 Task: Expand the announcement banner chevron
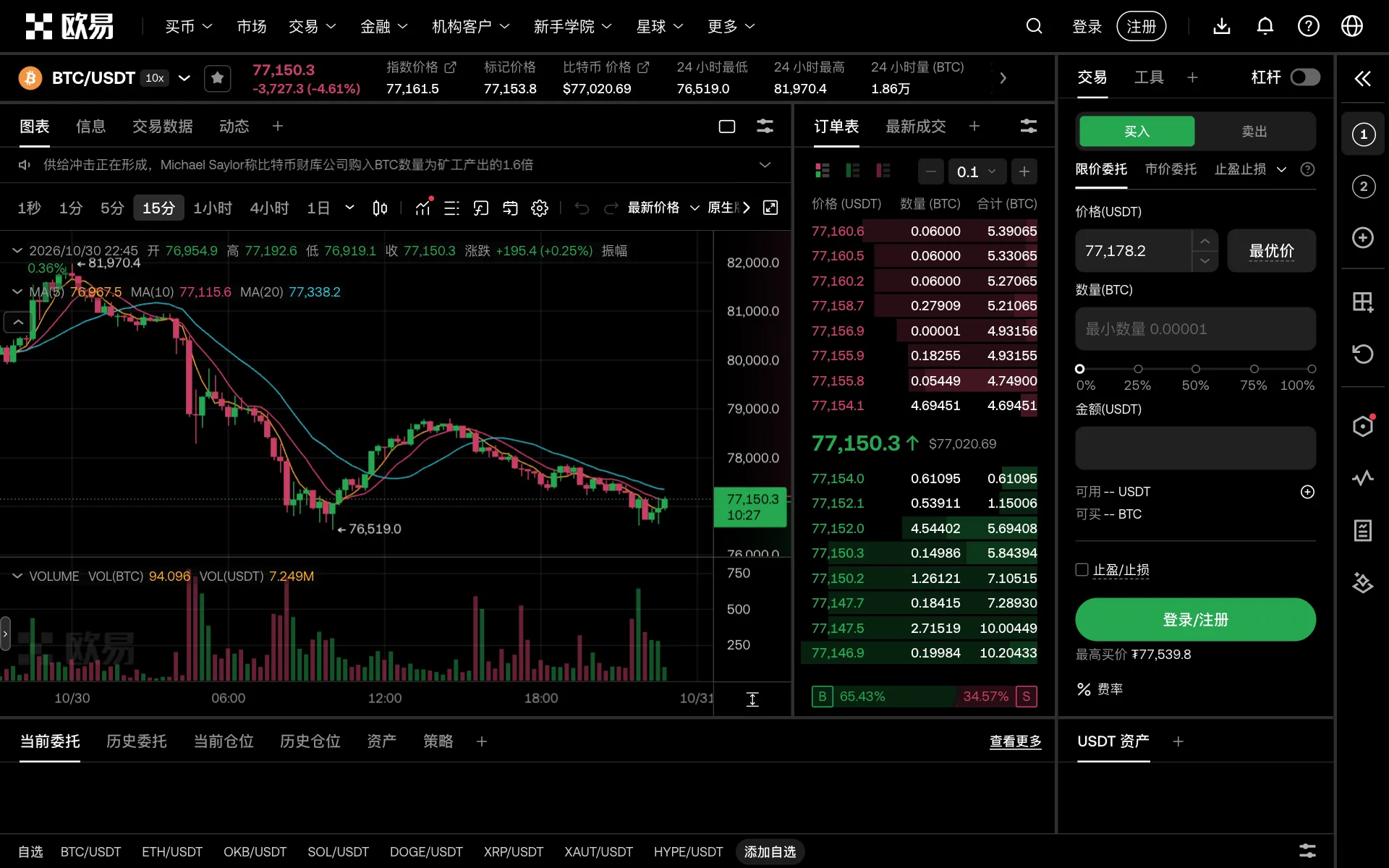click(x=765, y=165)
